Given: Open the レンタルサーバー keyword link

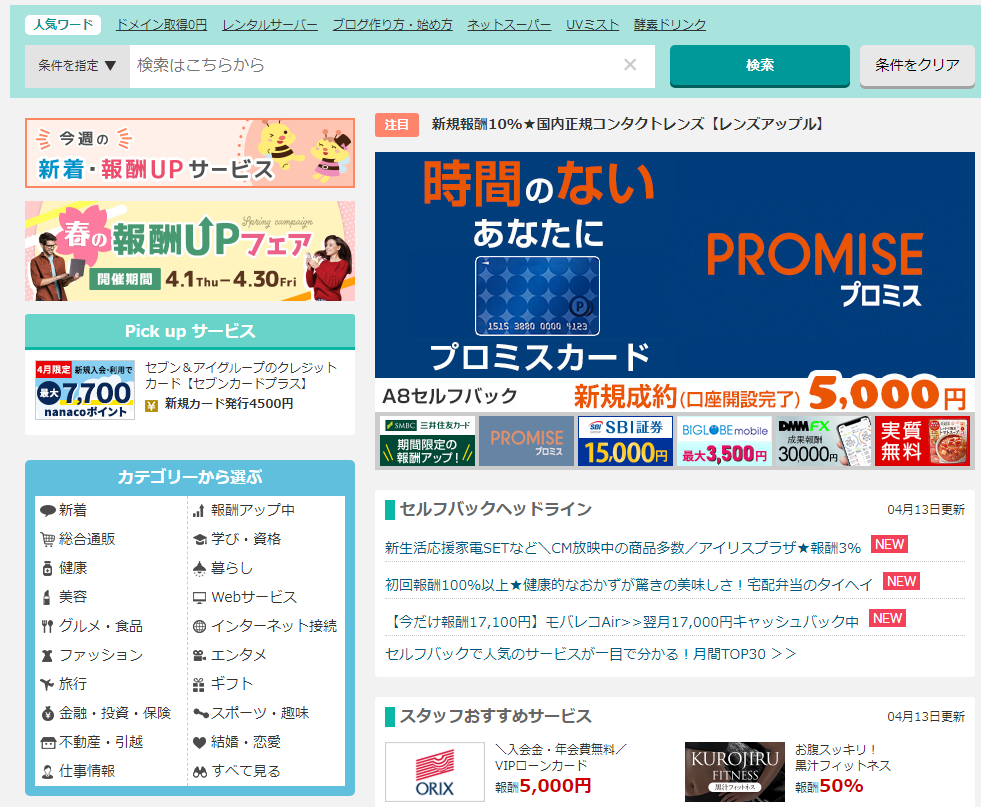Looking at the screenshot, I should click(x=270, y=24).
